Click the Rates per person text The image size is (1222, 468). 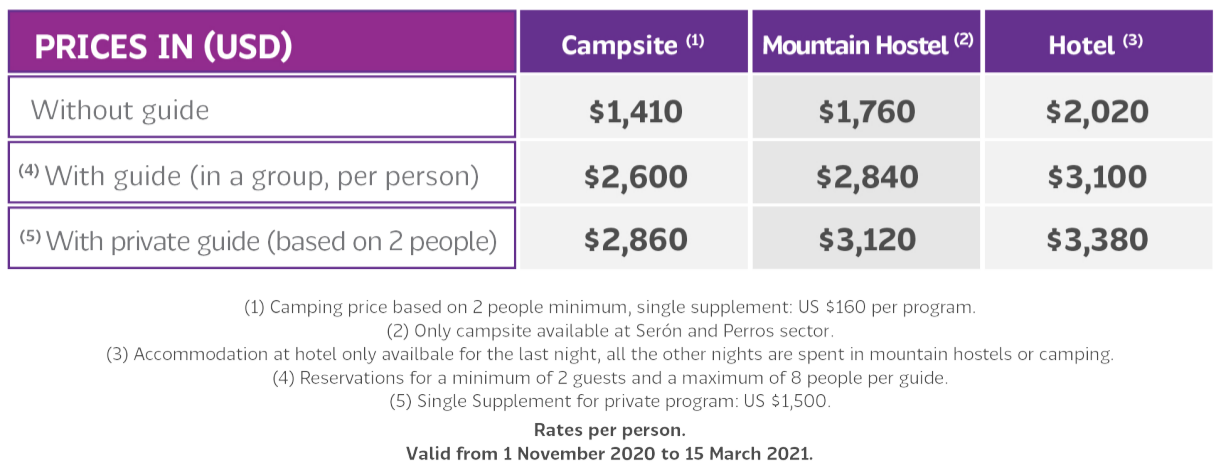pos(610,430)
